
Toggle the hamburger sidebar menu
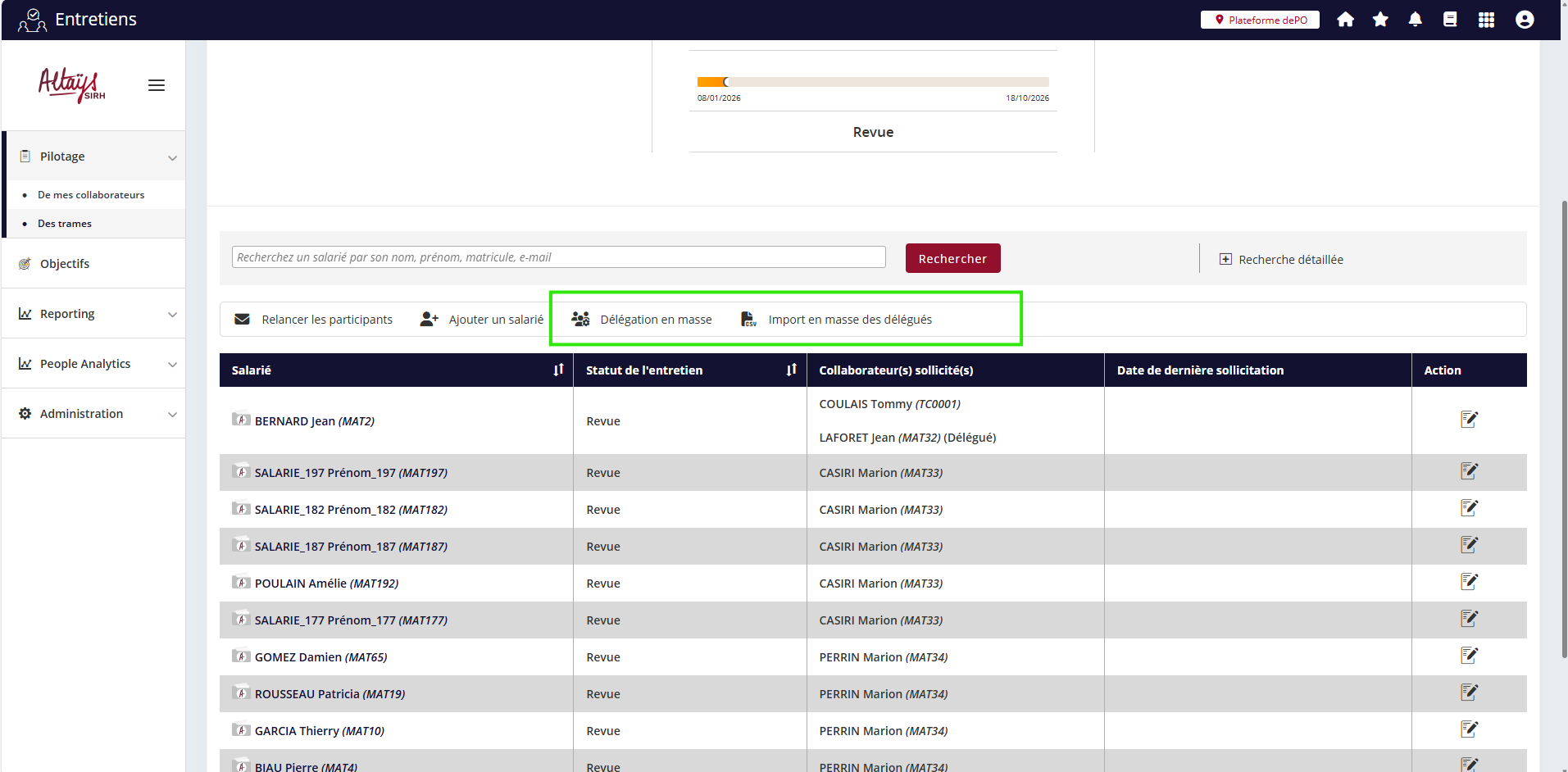[157, 85]
